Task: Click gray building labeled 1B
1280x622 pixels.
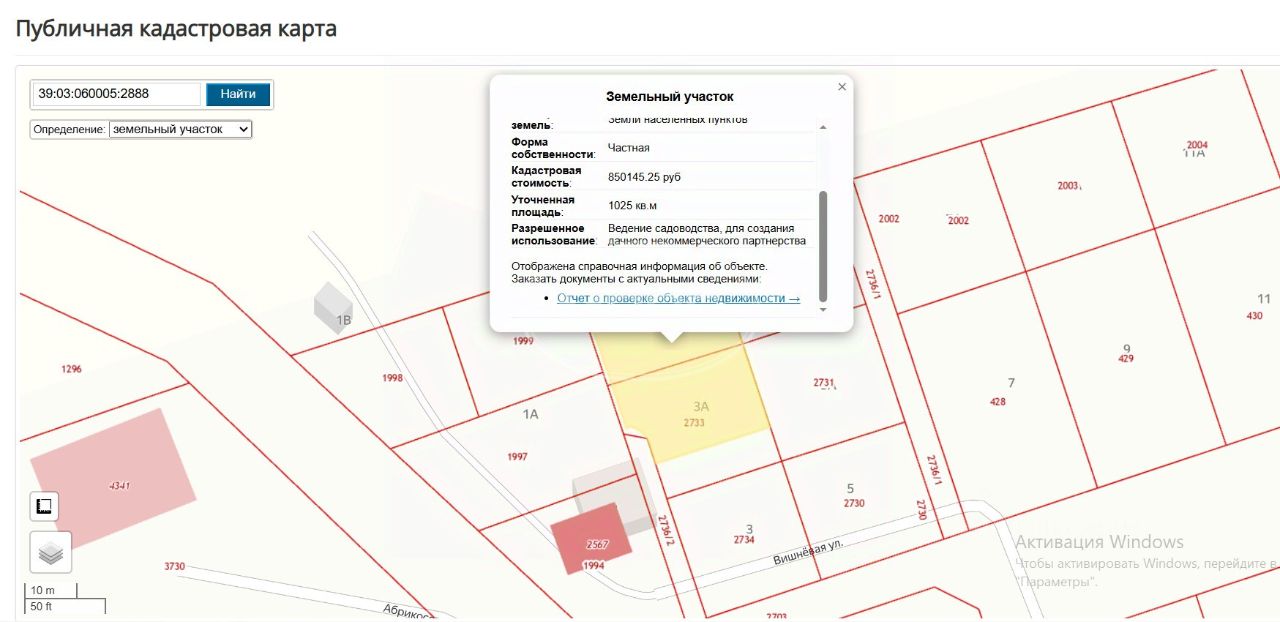Action: pos(332,307)
